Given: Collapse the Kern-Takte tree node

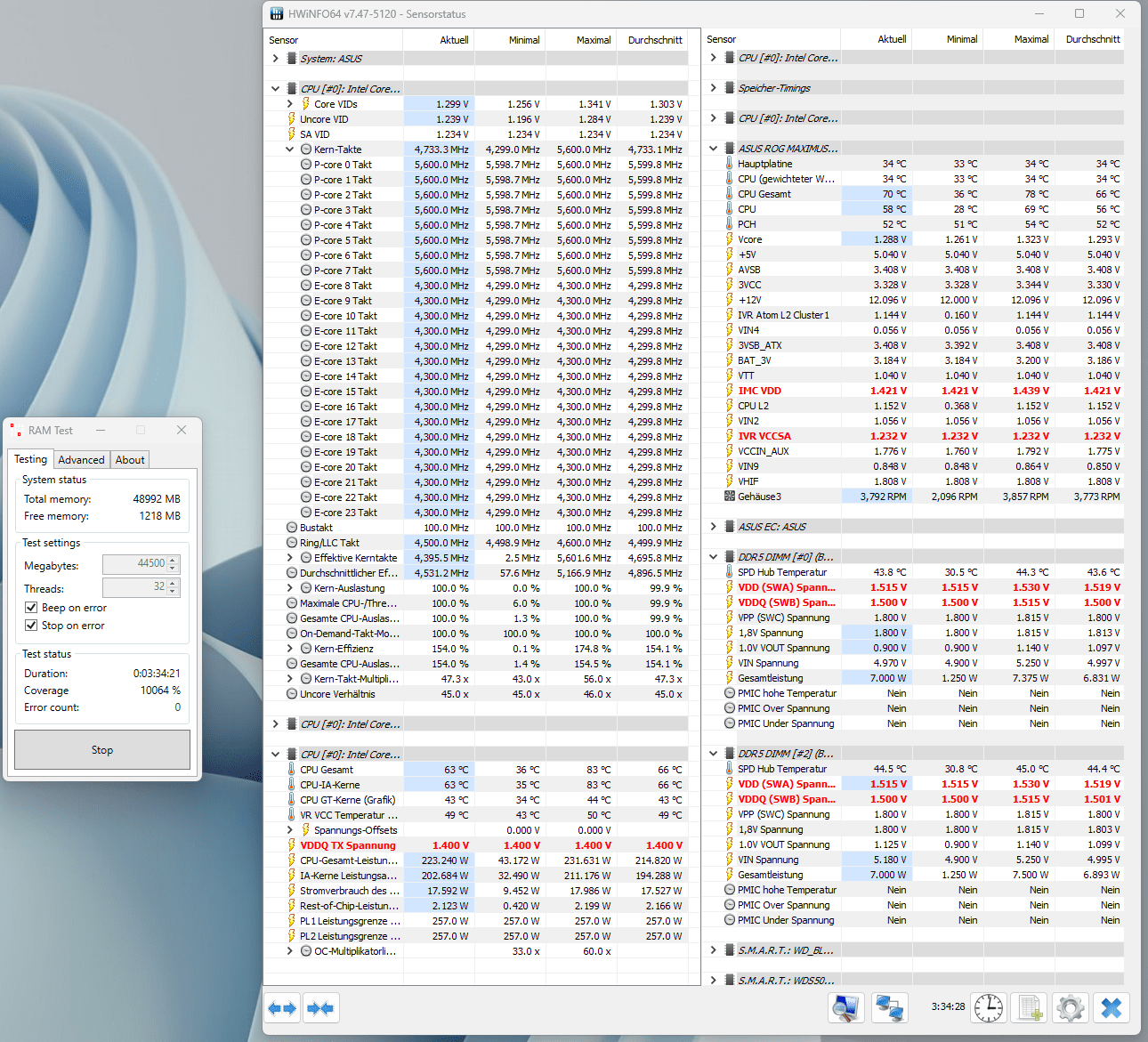Looking at the screenshot, I should (x=289, y=149).
